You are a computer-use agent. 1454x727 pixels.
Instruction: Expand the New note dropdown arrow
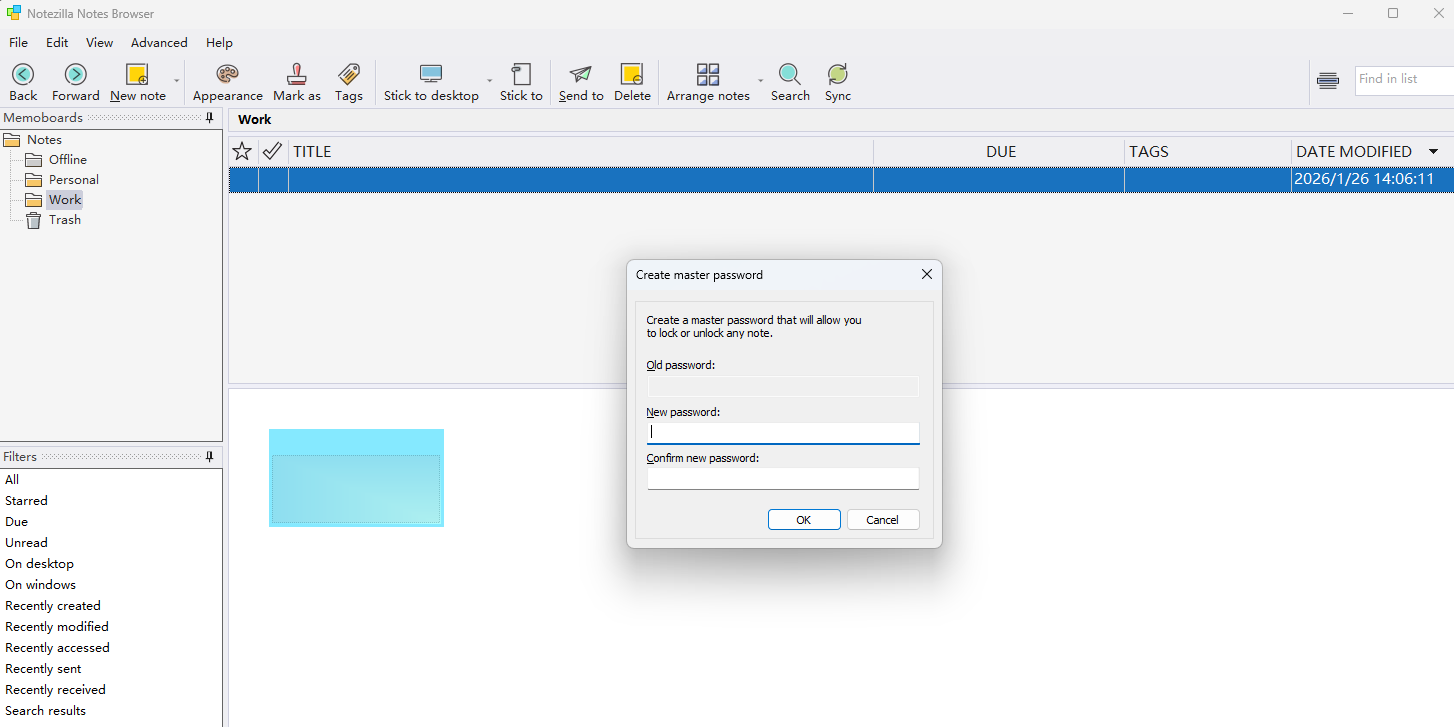177,81
